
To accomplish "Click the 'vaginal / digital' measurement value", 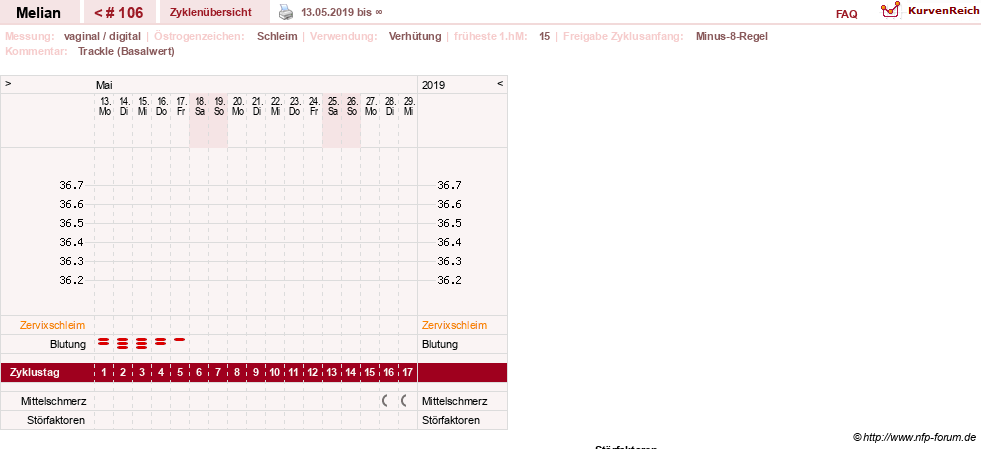I will click(102, 36).
